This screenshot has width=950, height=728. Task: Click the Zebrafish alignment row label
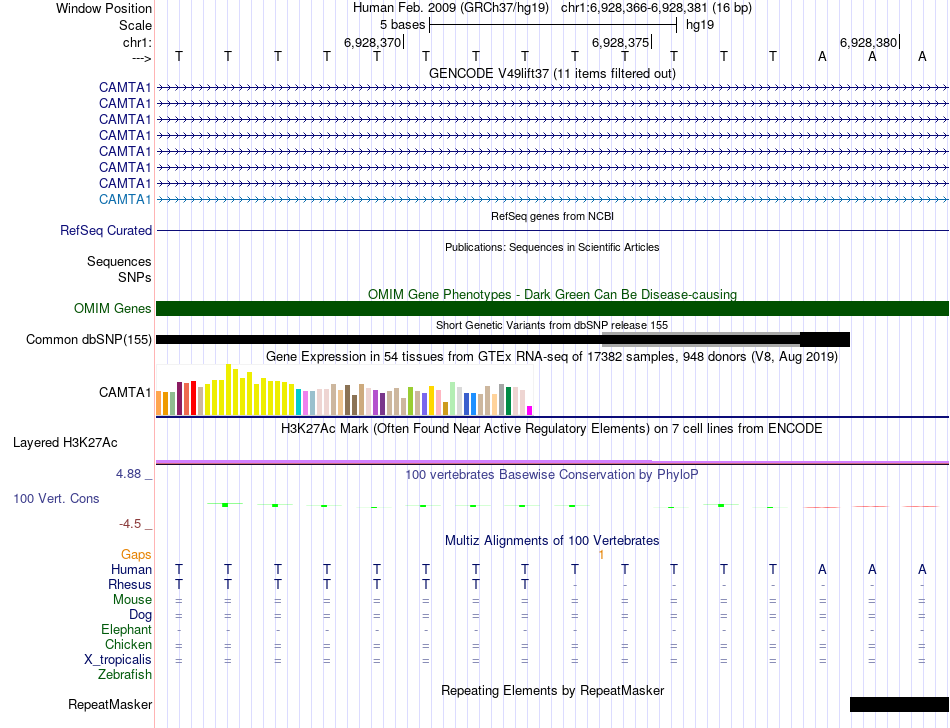[125, 674]
